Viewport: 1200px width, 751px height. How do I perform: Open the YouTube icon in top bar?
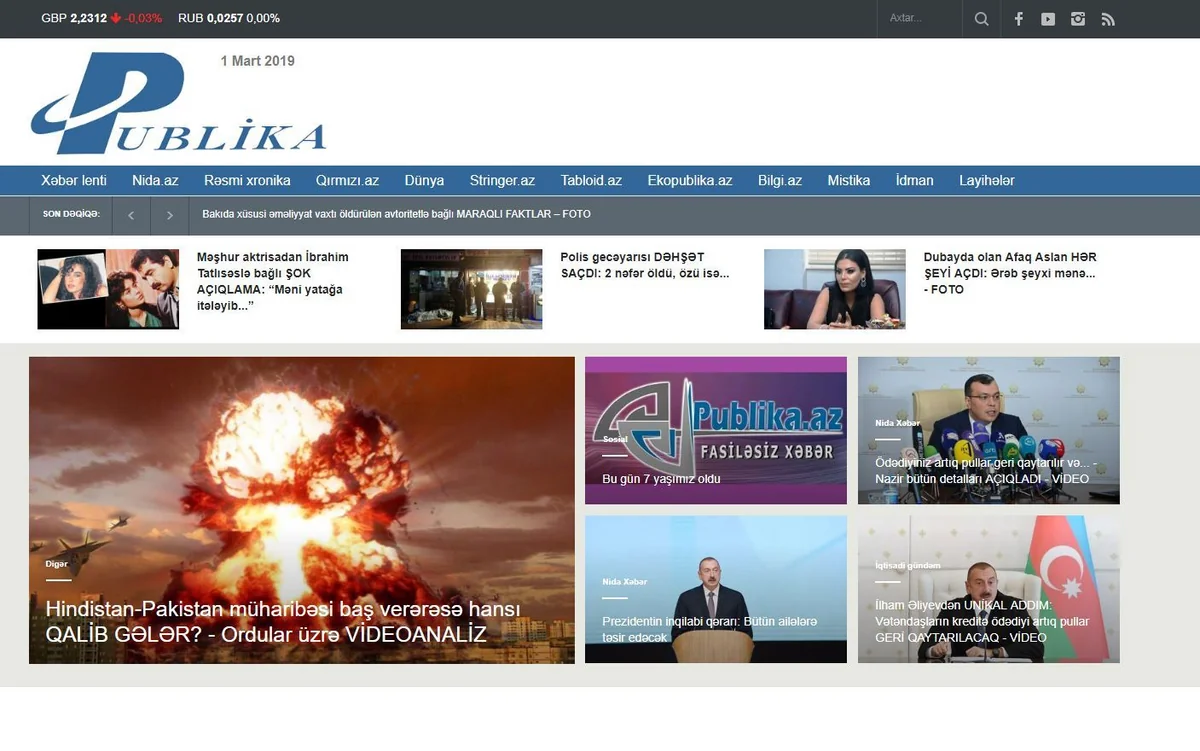point(1047,19)
